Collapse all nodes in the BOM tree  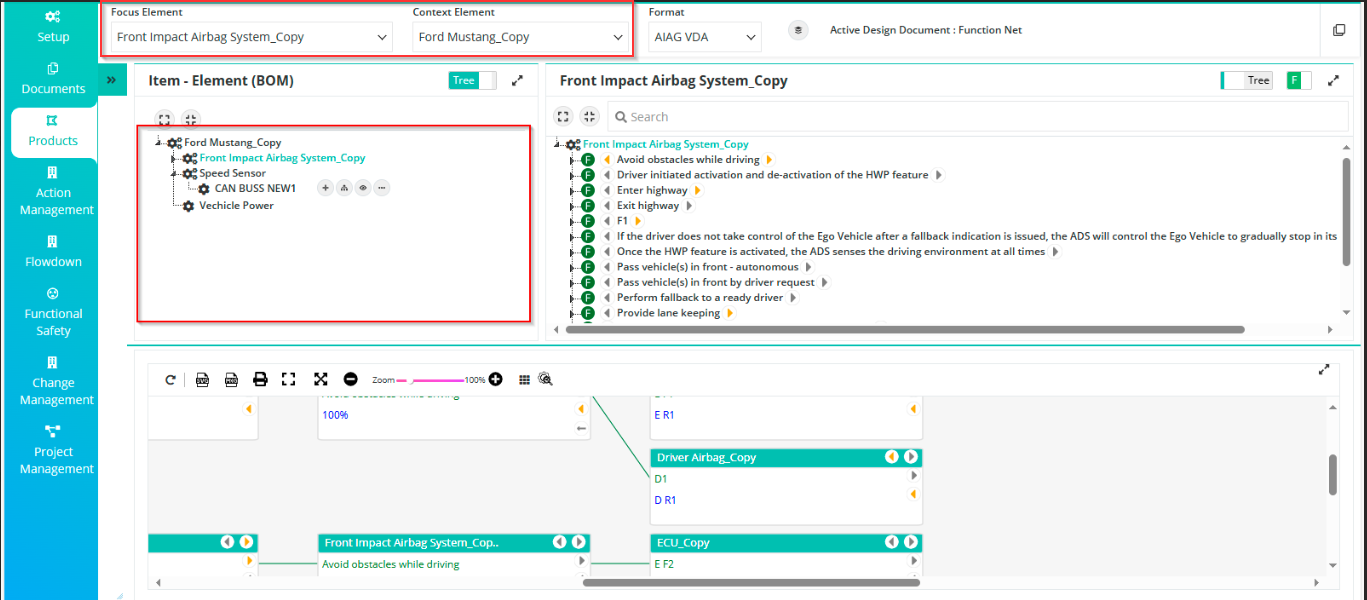191,119
